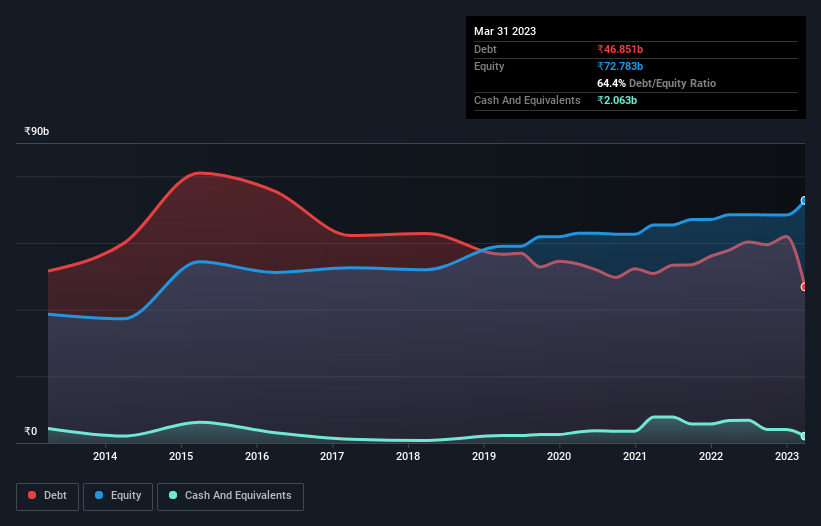Click the red Debt legend dot
Screen dimensions: 821x526
pyautogui.click(x=32, y=495)
